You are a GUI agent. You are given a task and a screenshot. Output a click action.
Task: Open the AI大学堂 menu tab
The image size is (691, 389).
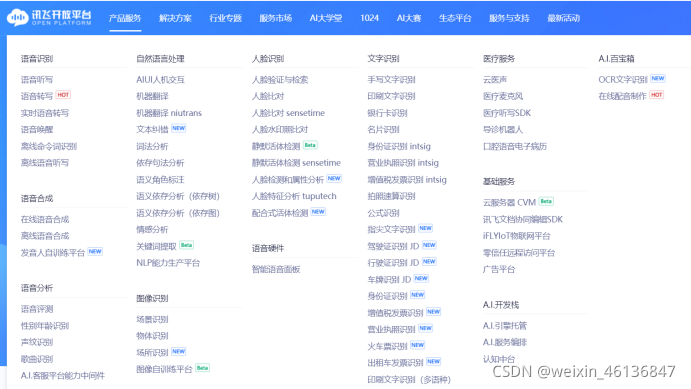326,18
